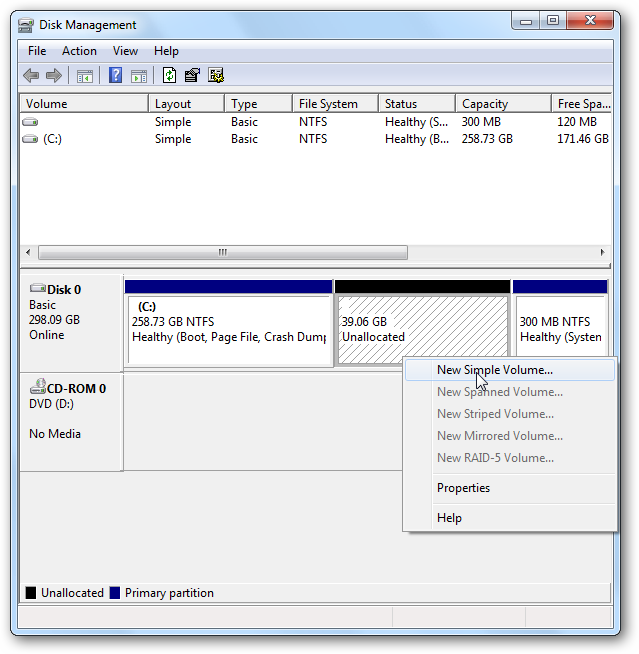Click the Disk Management title bar icon

click(26, 25)
